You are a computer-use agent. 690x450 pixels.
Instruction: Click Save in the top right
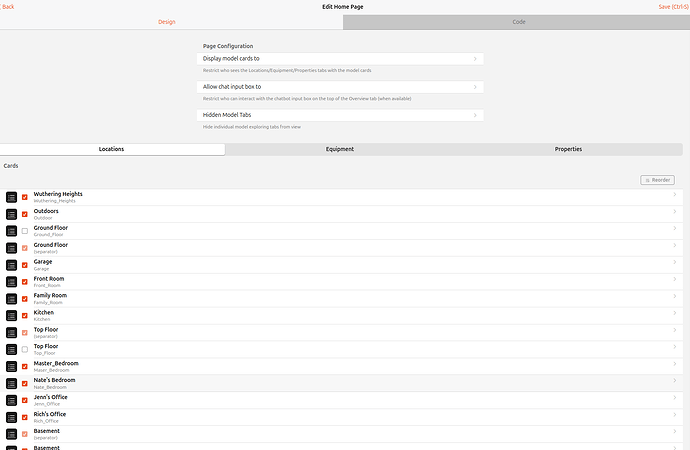[x=670, y=7]
